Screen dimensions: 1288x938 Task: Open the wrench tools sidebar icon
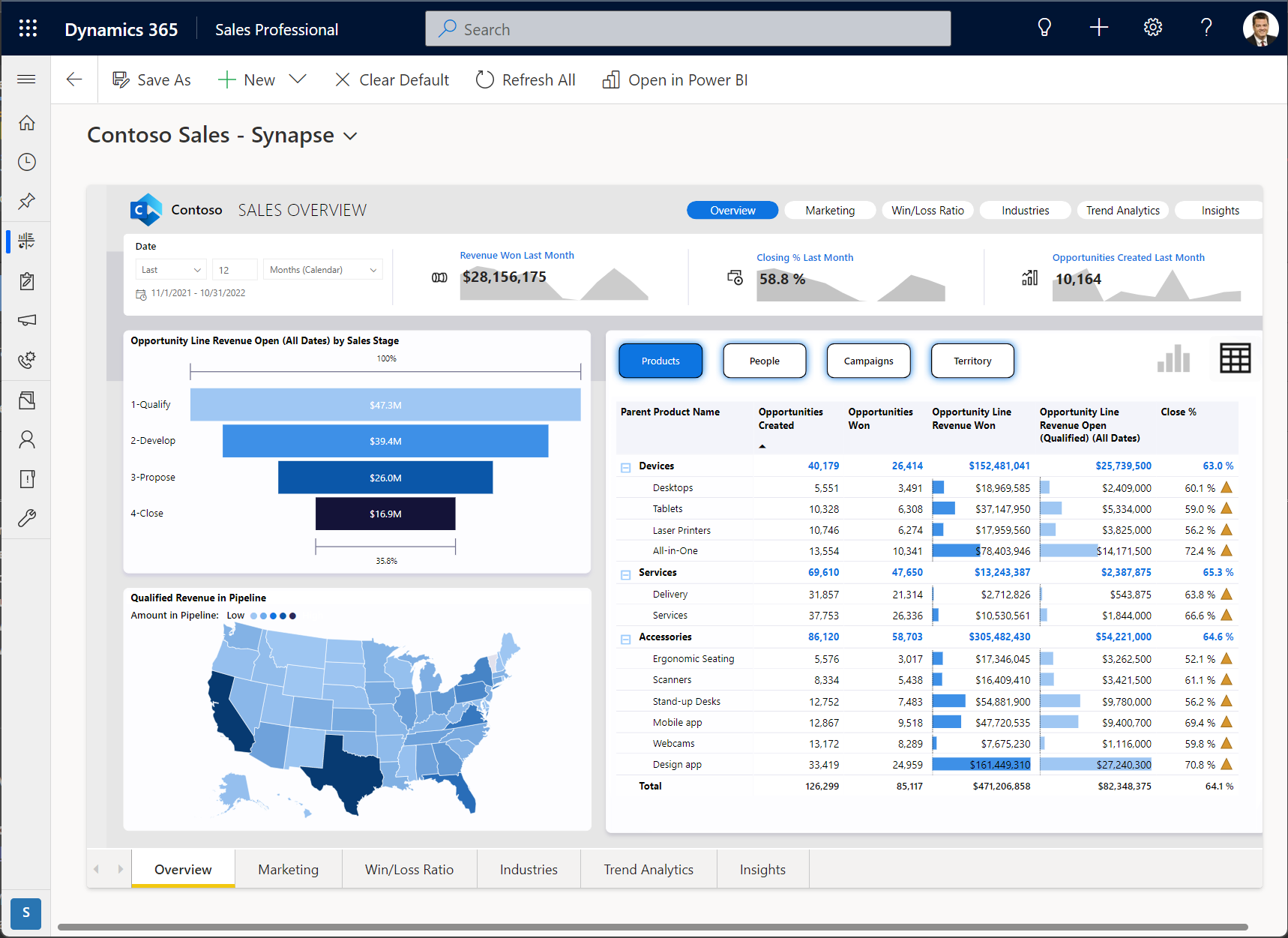(27, 518)
